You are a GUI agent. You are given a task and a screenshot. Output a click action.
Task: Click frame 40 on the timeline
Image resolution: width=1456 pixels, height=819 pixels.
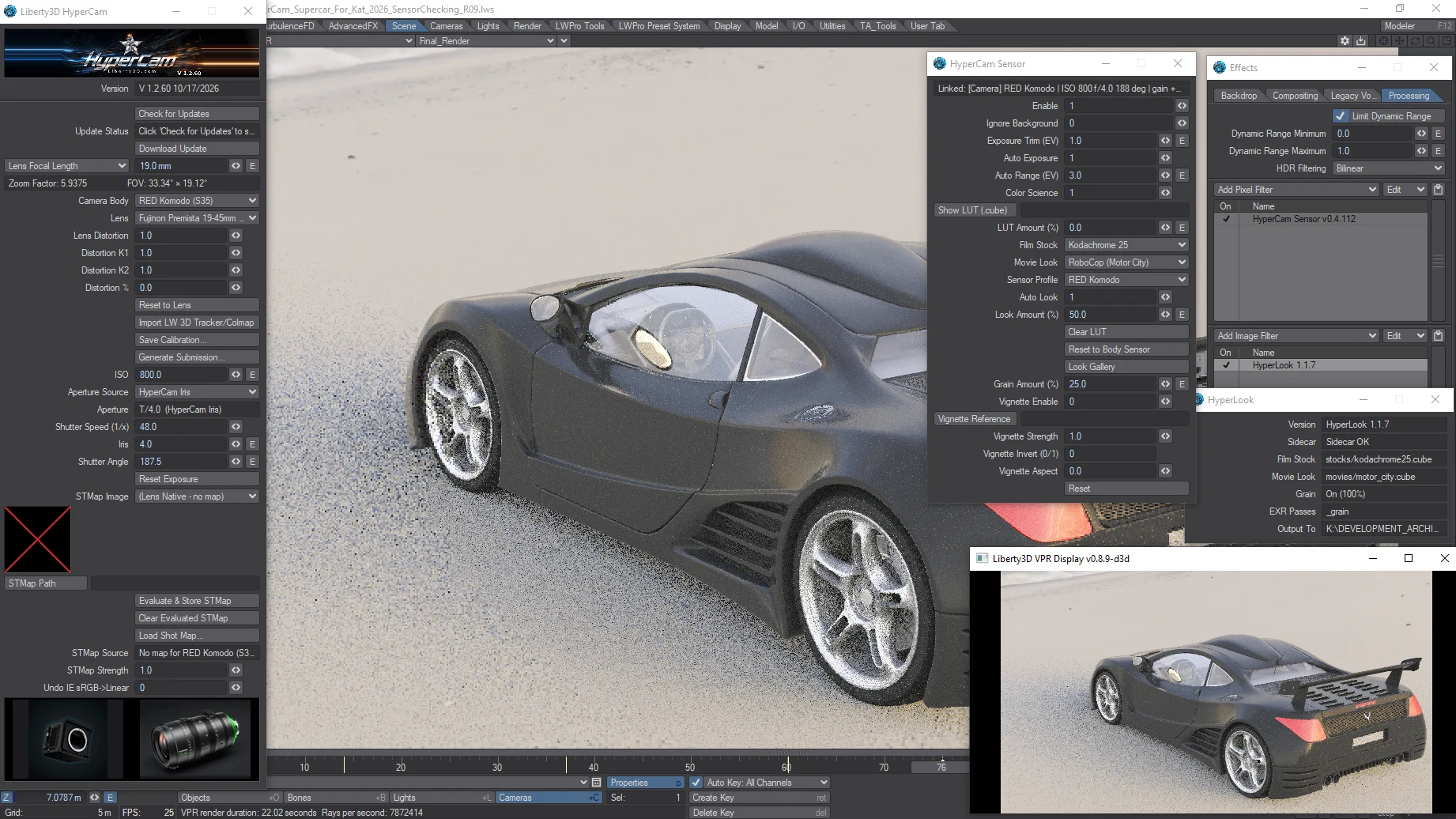click(593, 767)
